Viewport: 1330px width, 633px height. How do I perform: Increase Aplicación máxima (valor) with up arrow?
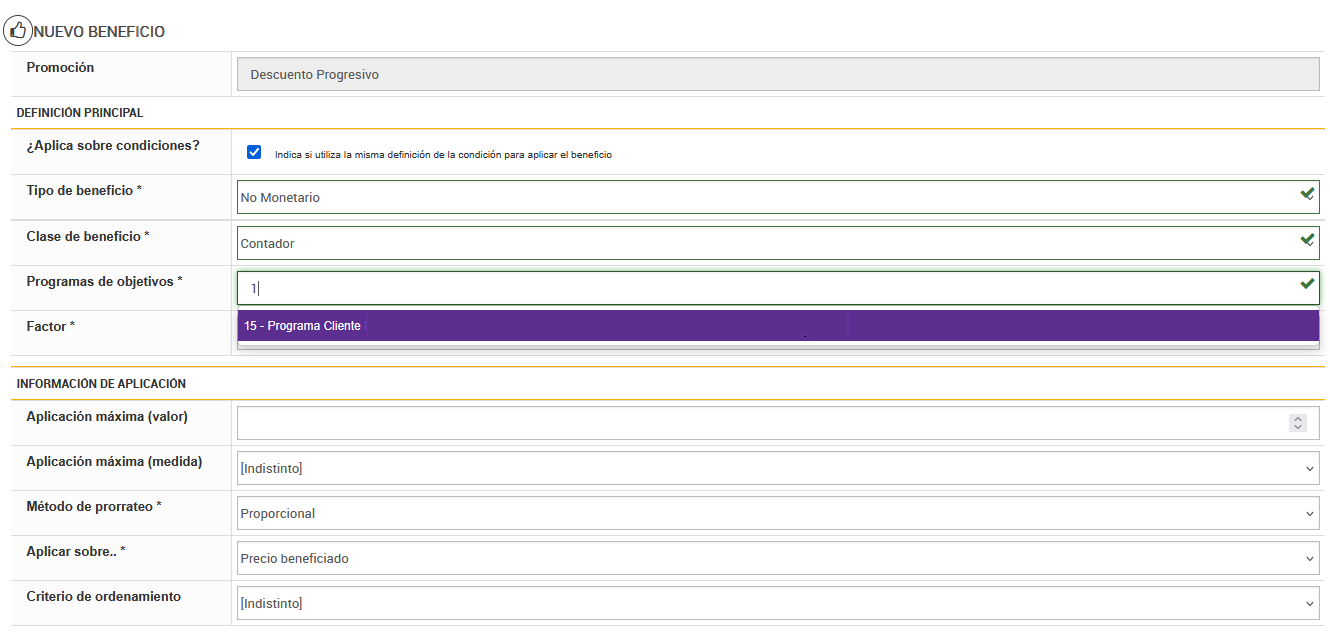coord(1298,419)
